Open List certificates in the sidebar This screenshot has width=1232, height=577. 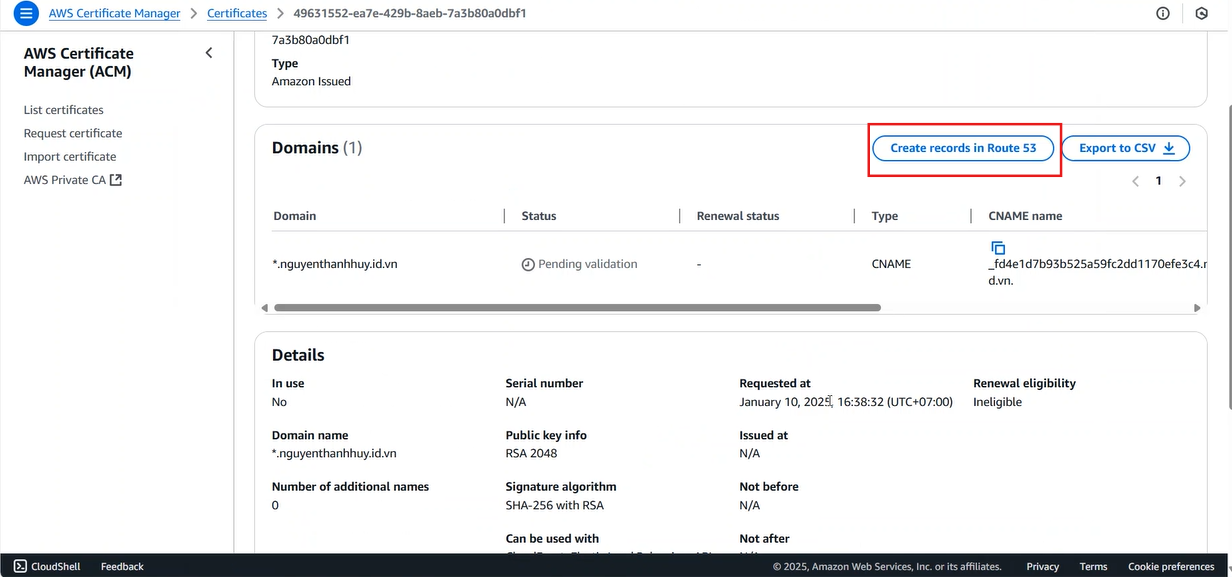pyautogui.click(x=64, y=110)
